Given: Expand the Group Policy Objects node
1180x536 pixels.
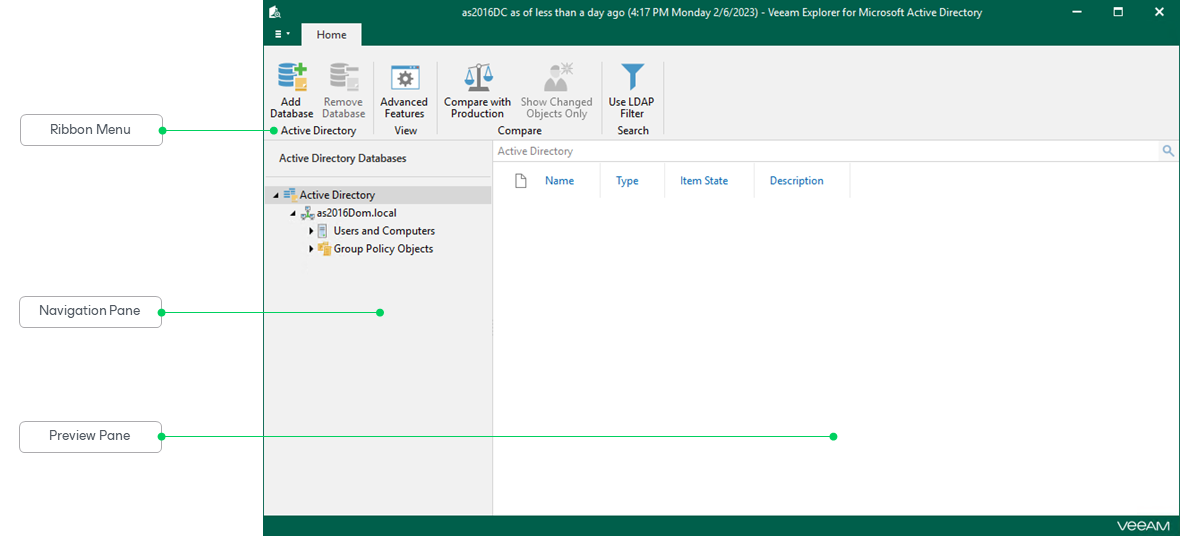Looking at the screenshot, I should coord(311,249).
